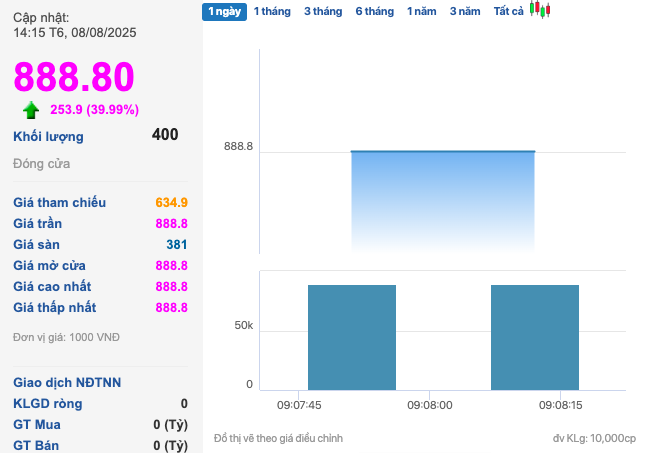Select the '1 ngày' time range tab
The width and height of the screenshot is (665, 453).
[x=224, y=12]
